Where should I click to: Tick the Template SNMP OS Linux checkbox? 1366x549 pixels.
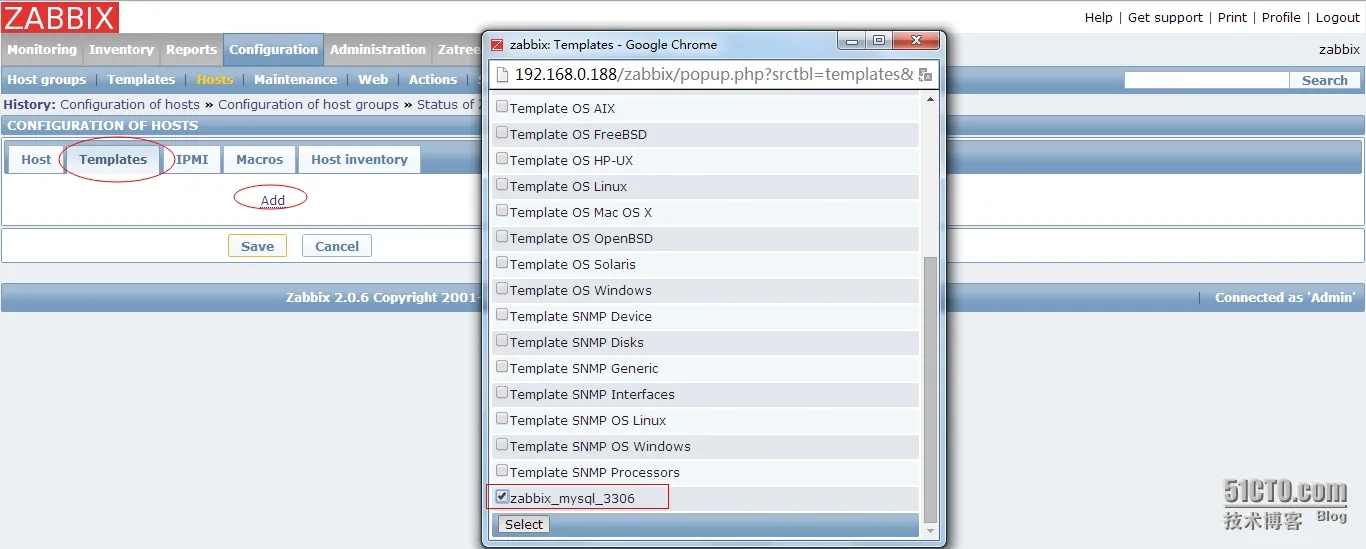pos(502,419)
